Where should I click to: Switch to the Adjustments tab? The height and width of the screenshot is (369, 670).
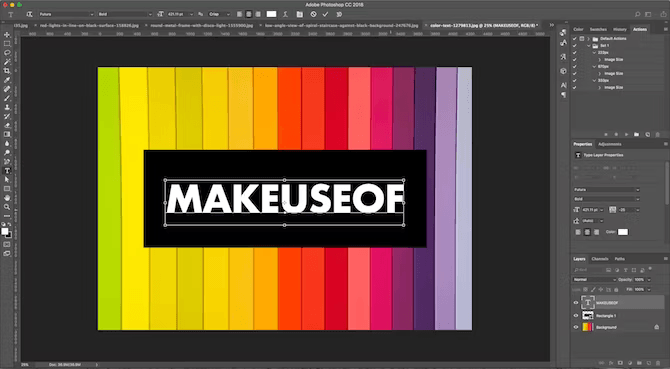610,144
